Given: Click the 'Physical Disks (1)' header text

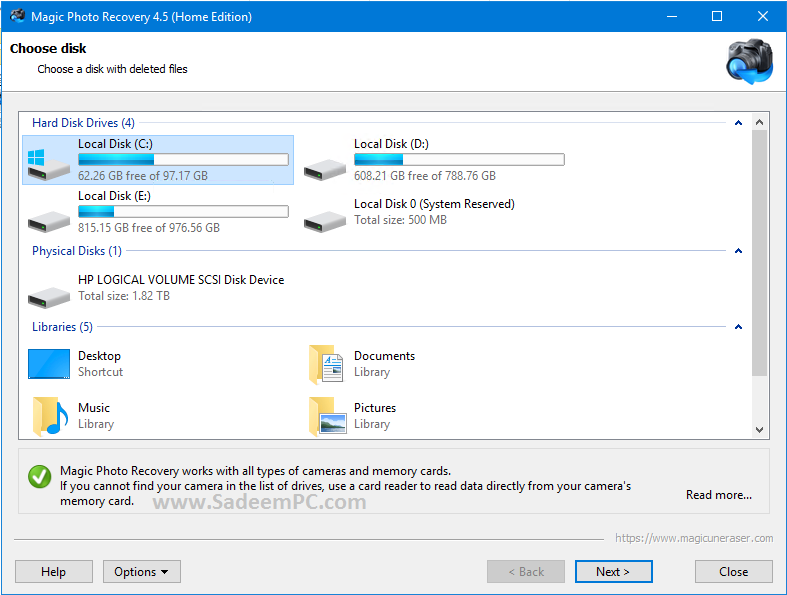Looking at the screenshot, I should (x=77, y=251).
